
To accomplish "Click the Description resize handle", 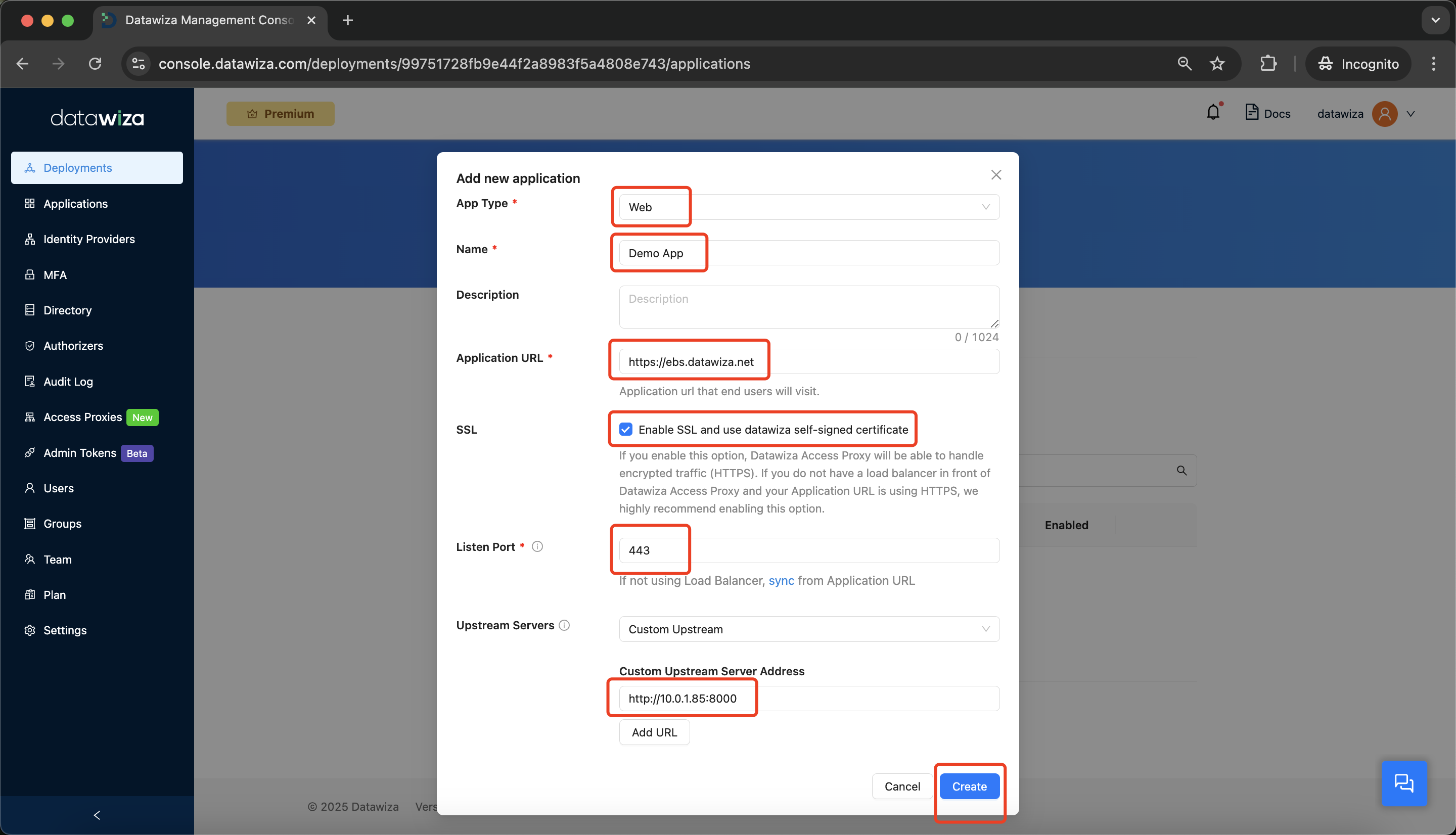I will (x=994, y=323).
